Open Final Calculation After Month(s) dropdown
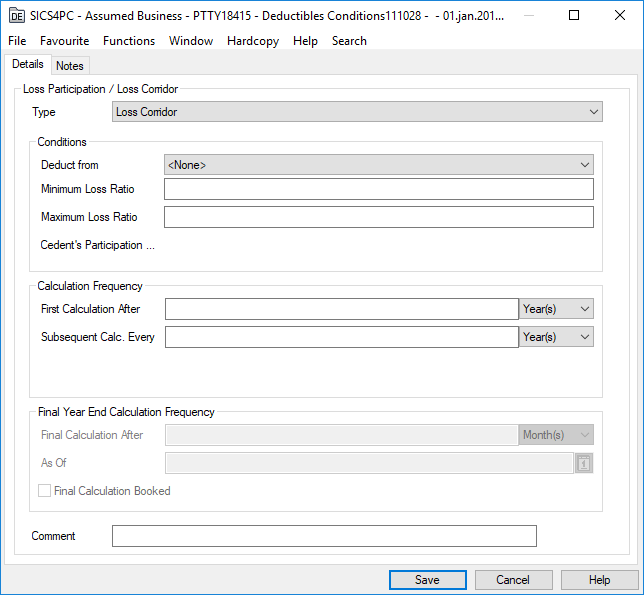644x595 pixels. pos(556,435)
